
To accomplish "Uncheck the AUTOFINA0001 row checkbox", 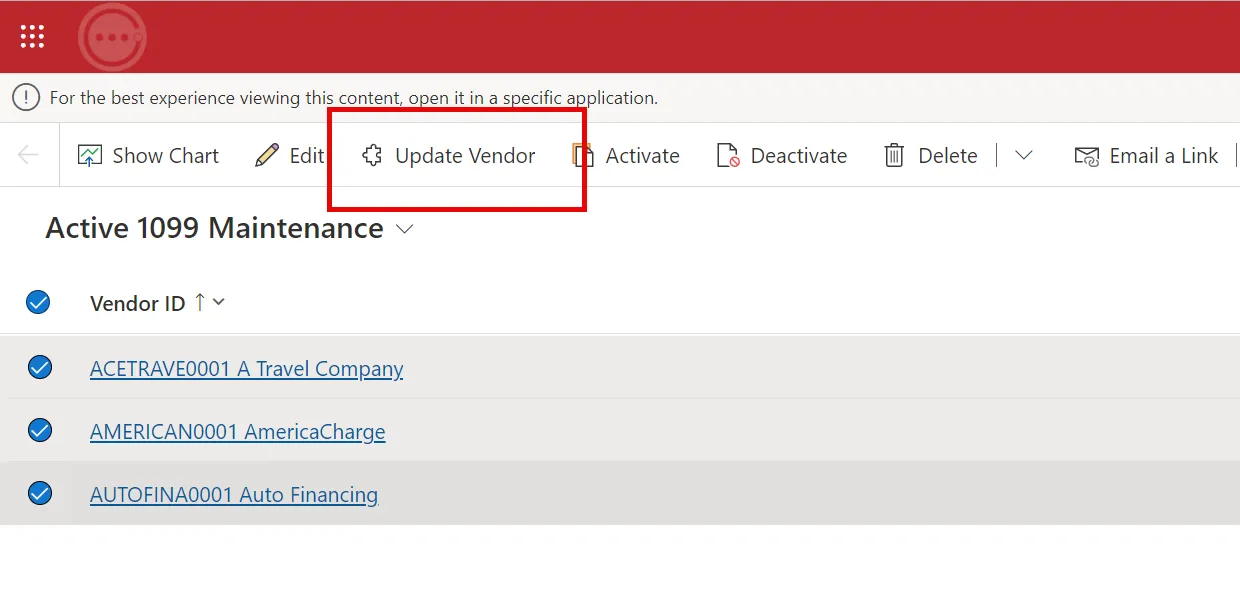I will (40, 494).
